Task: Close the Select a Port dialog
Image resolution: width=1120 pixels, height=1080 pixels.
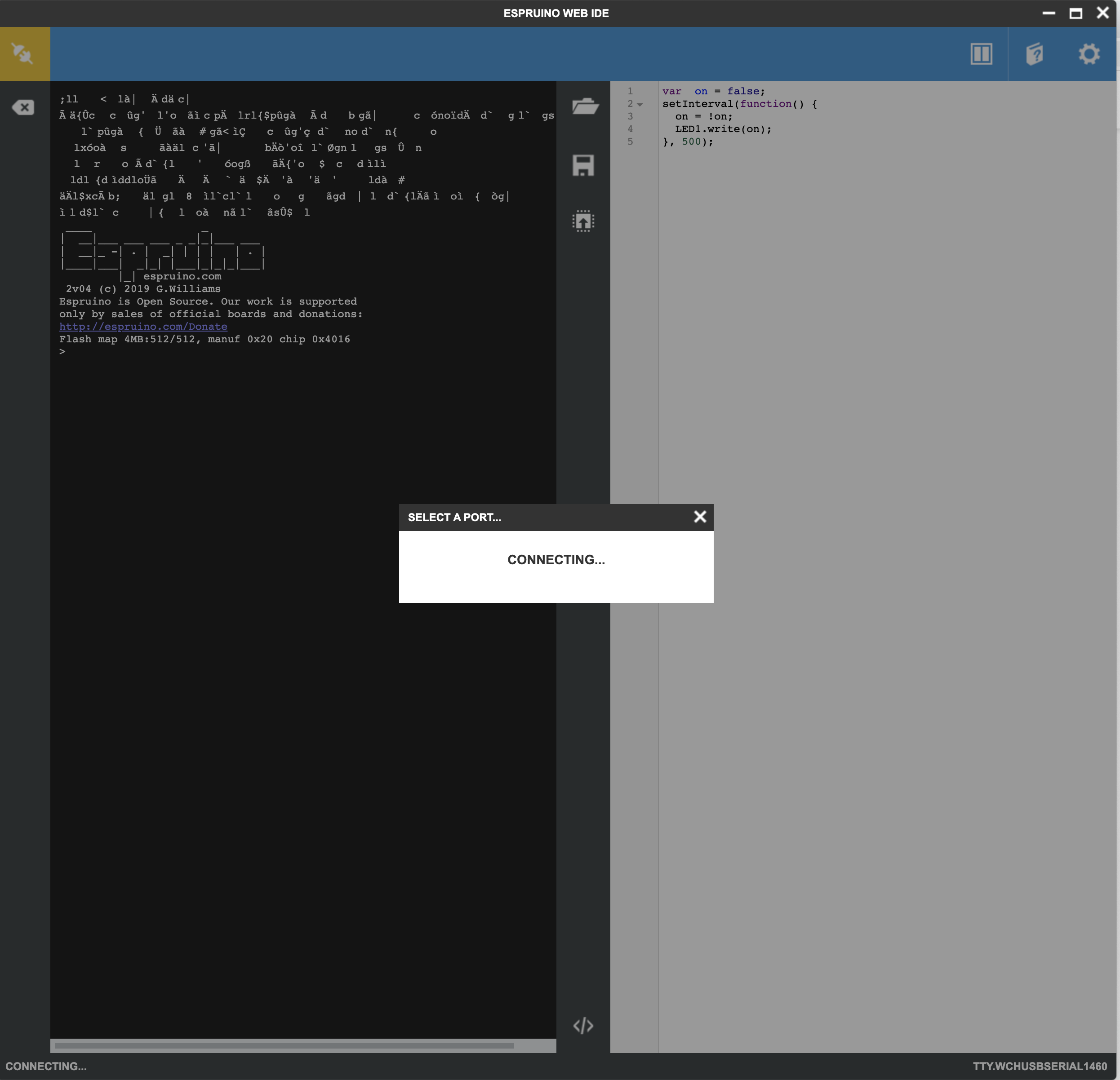Action: [x=699, y=517]
